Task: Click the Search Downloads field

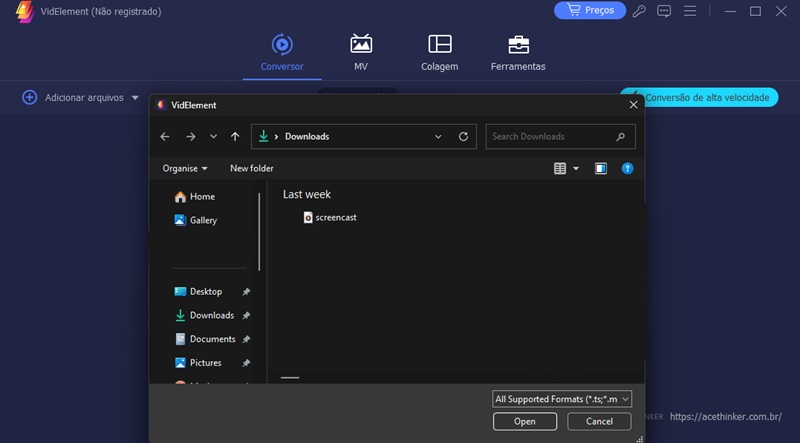Action: [553, 137]
